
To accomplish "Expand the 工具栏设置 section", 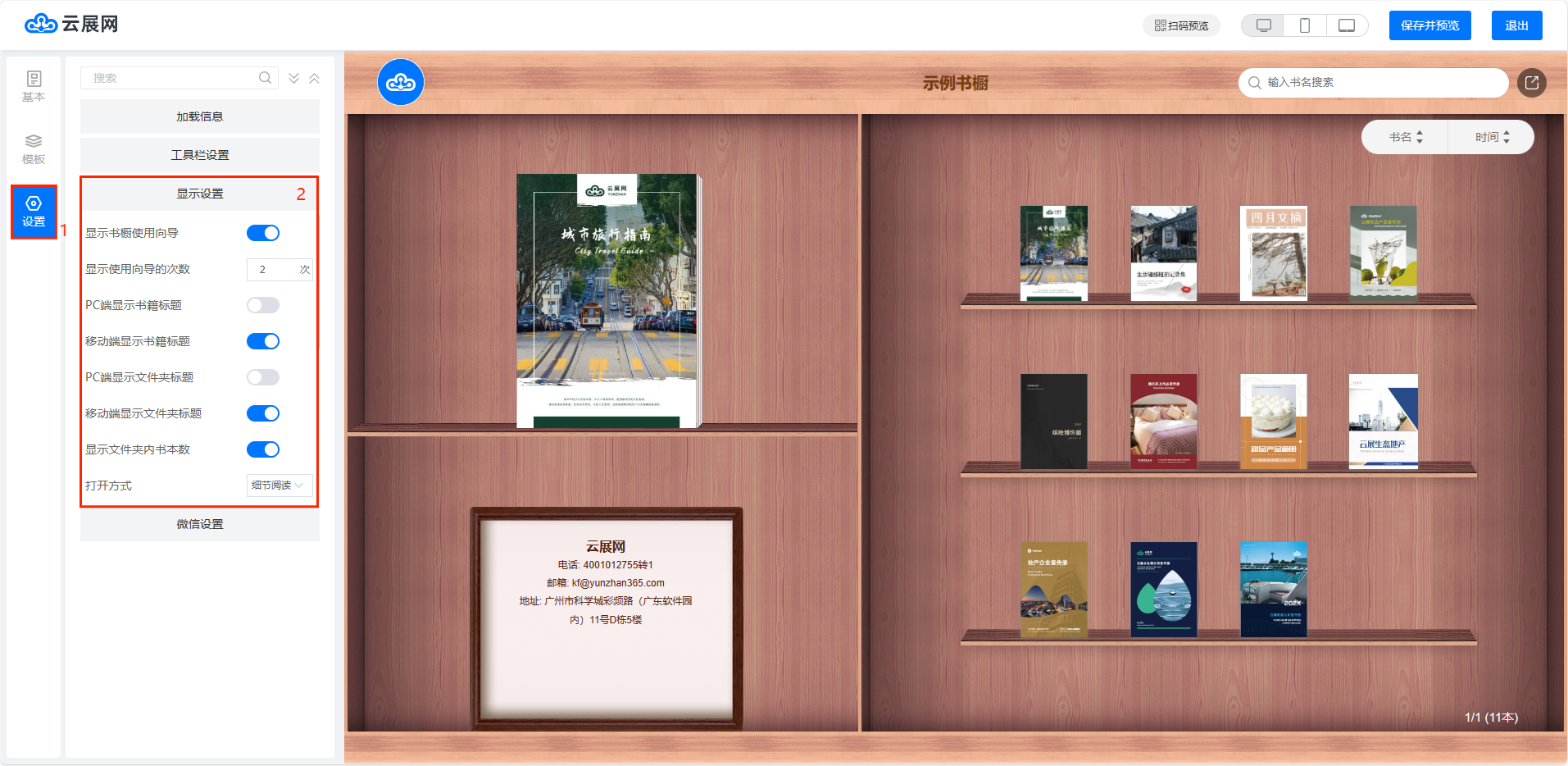I will coord(200,155).
